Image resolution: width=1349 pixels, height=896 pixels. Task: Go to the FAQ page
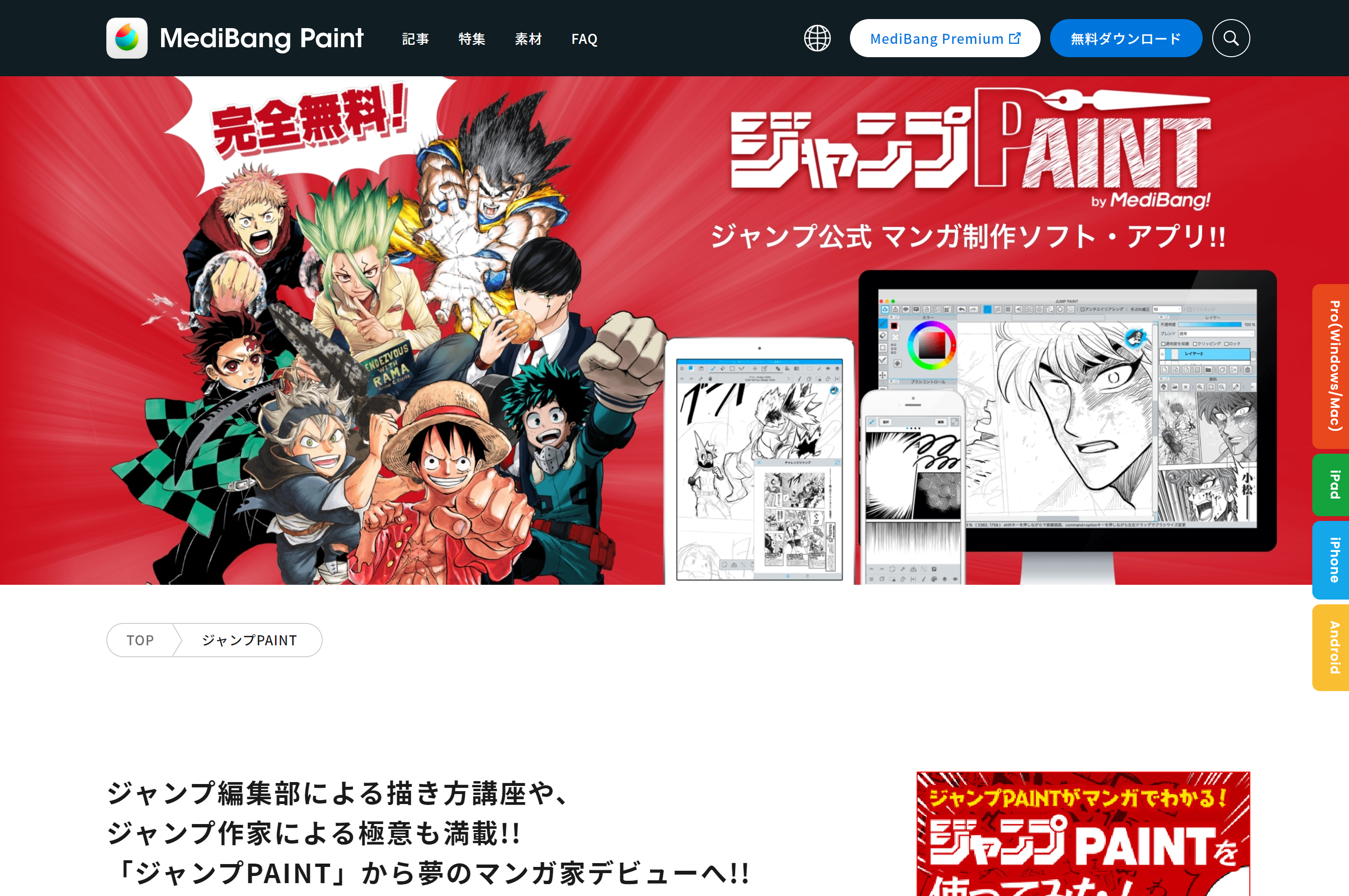[584, 39]
